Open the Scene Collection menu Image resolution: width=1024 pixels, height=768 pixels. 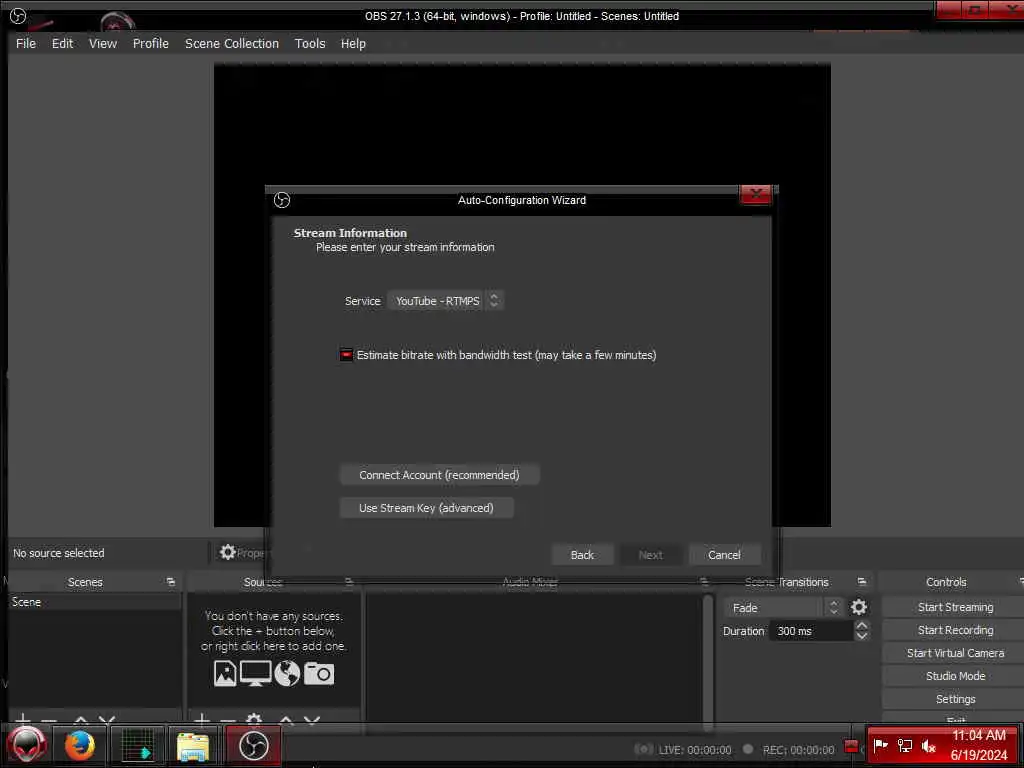tap(231, 43)
